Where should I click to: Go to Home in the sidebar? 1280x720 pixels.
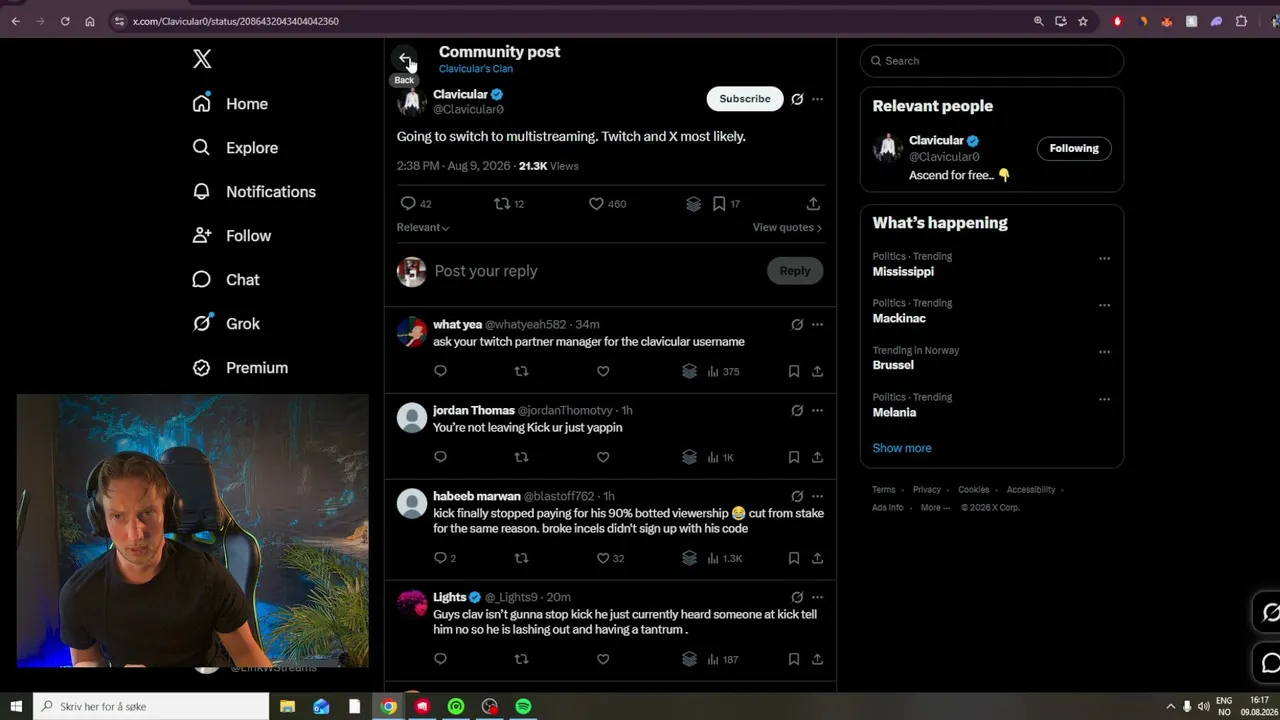(x=230, y=104)
